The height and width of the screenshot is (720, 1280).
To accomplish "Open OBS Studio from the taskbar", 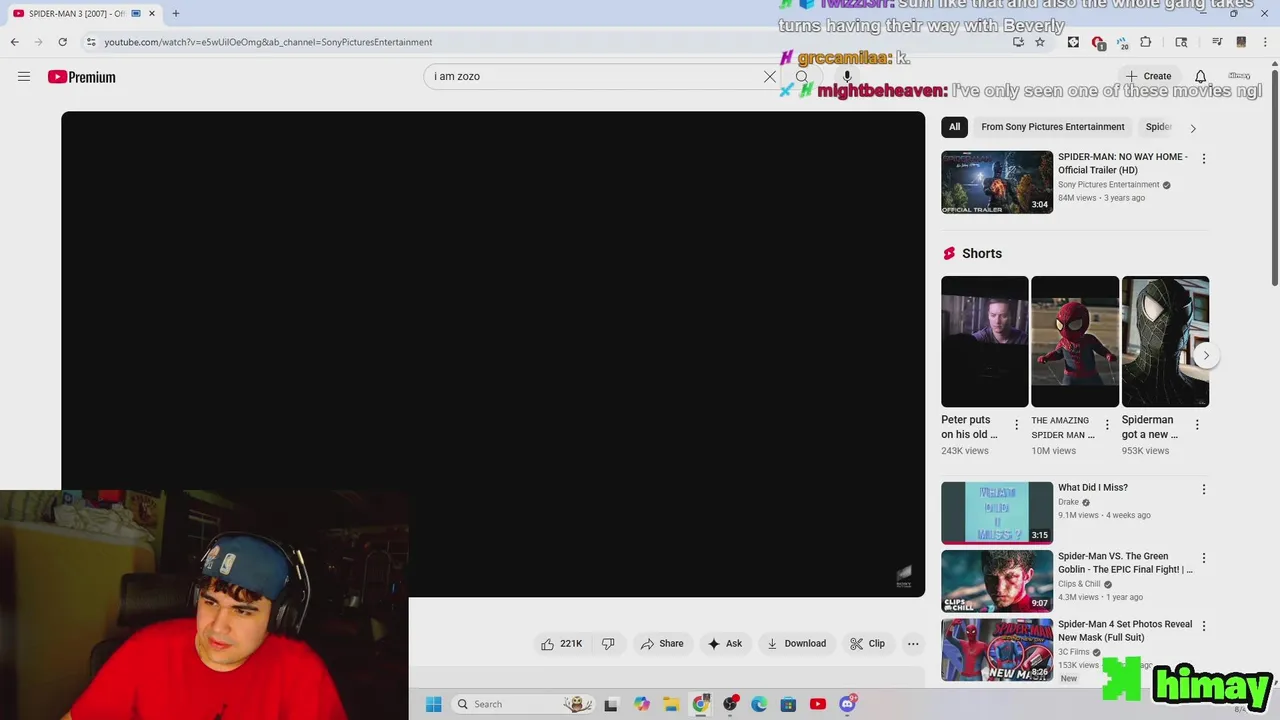I will coord(730,704).
